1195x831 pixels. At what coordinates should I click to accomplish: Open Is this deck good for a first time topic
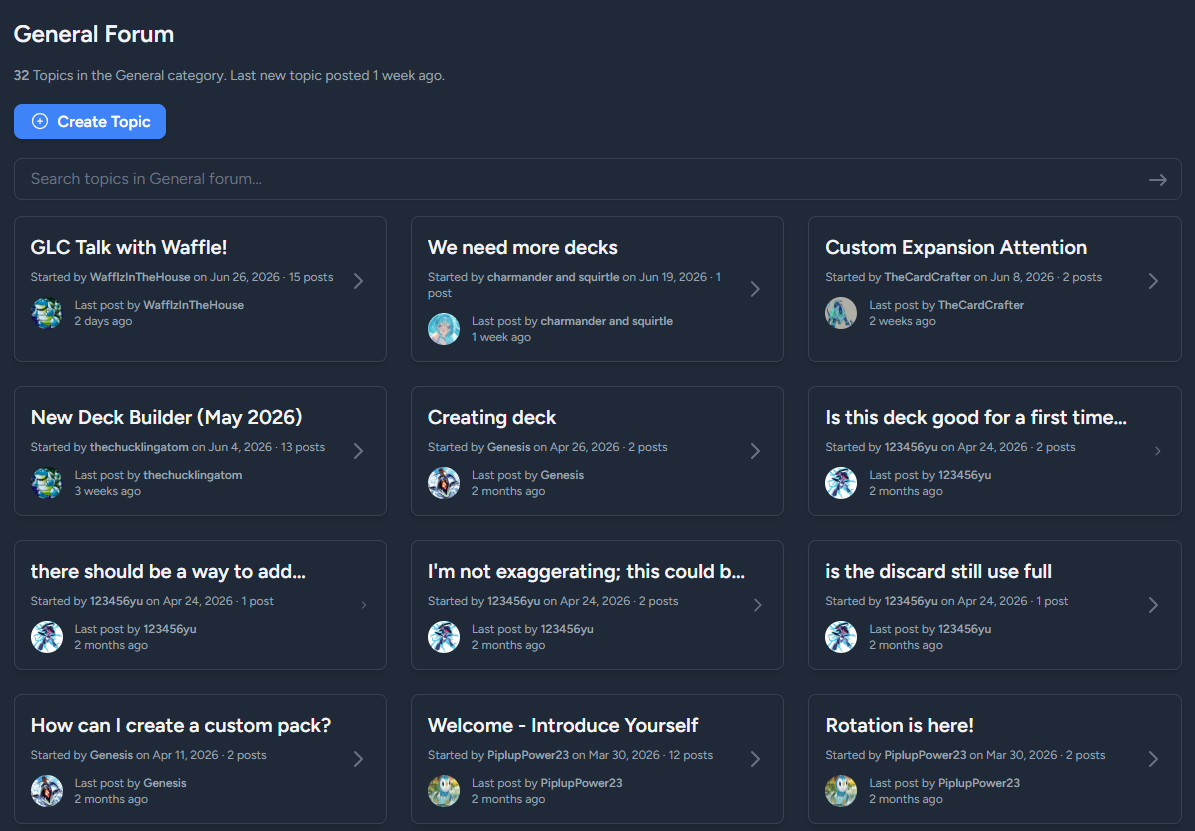[x=976, y=417]
